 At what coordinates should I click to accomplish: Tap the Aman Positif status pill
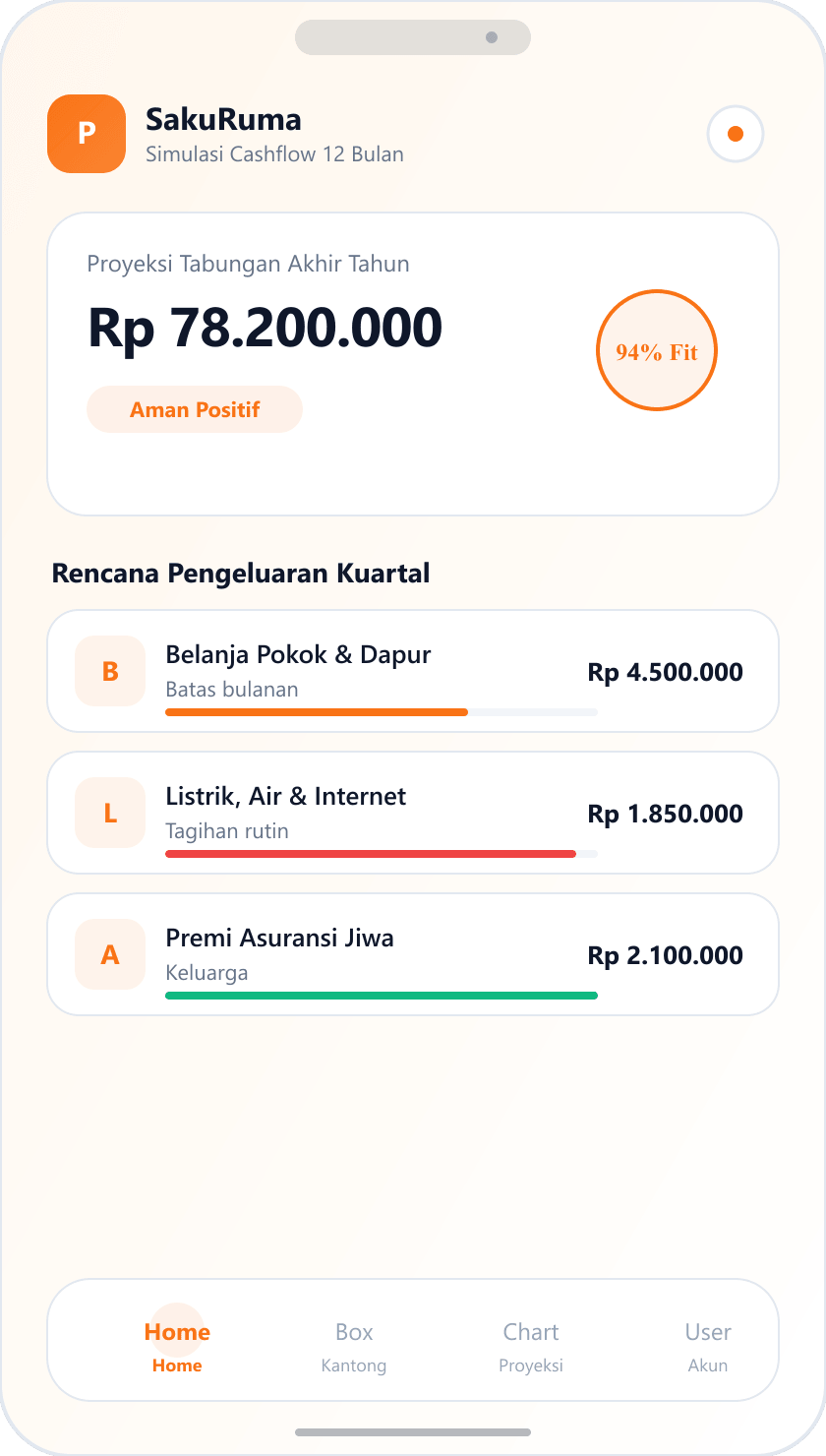[195, 409]
